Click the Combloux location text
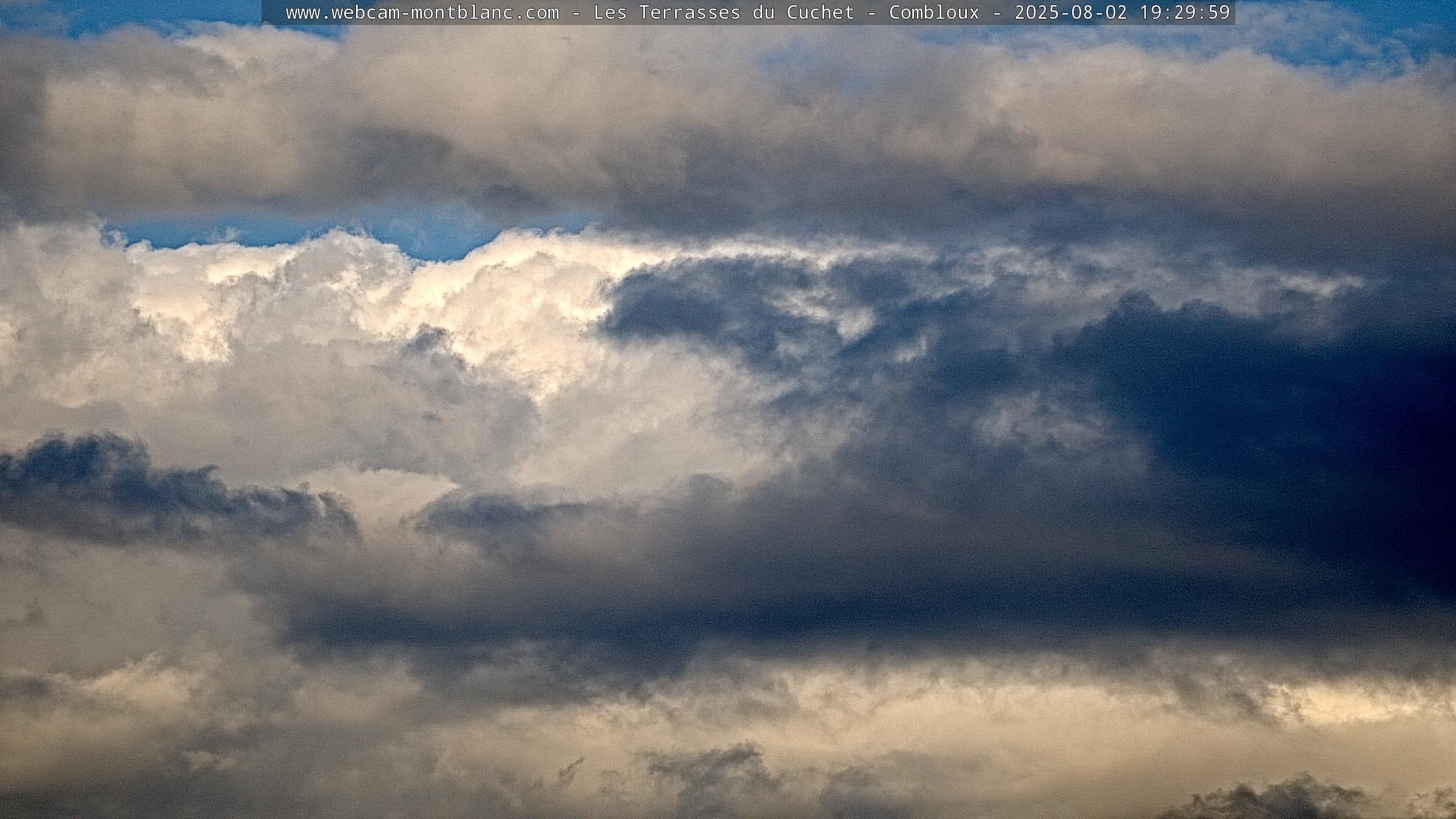Image resolution: width=1456 pixels, height=819 pixels. click(934, 13)
